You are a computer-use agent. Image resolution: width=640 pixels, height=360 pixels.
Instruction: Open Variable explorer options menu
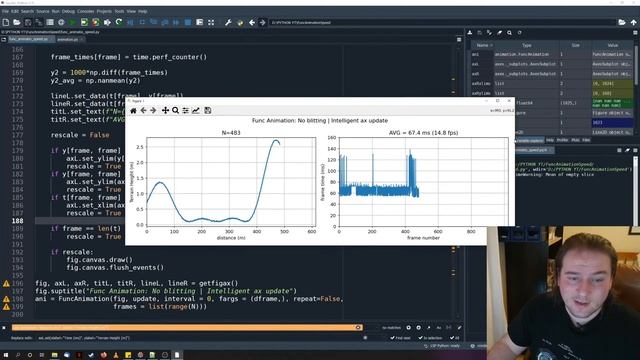tap(635, 33)
